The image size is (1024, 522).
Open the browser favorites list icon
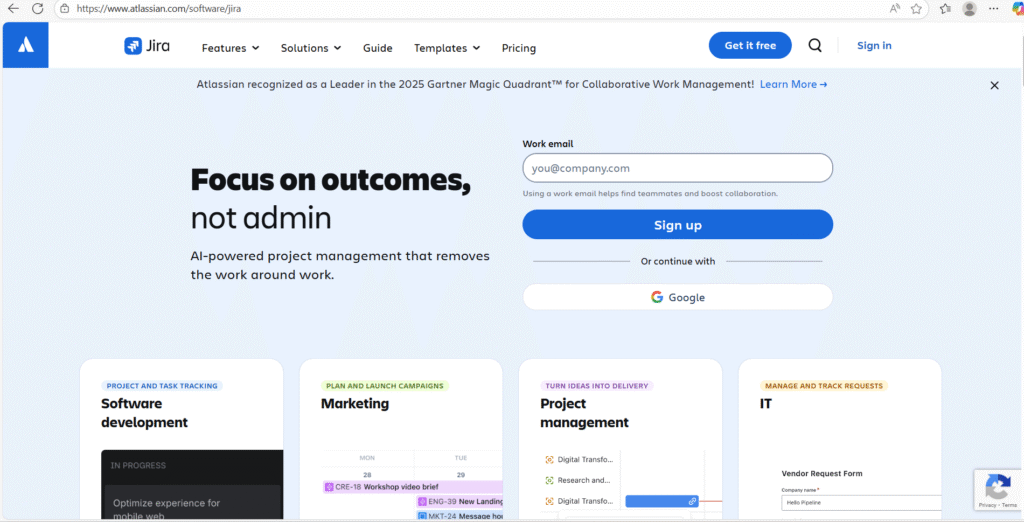pos(945,8)
